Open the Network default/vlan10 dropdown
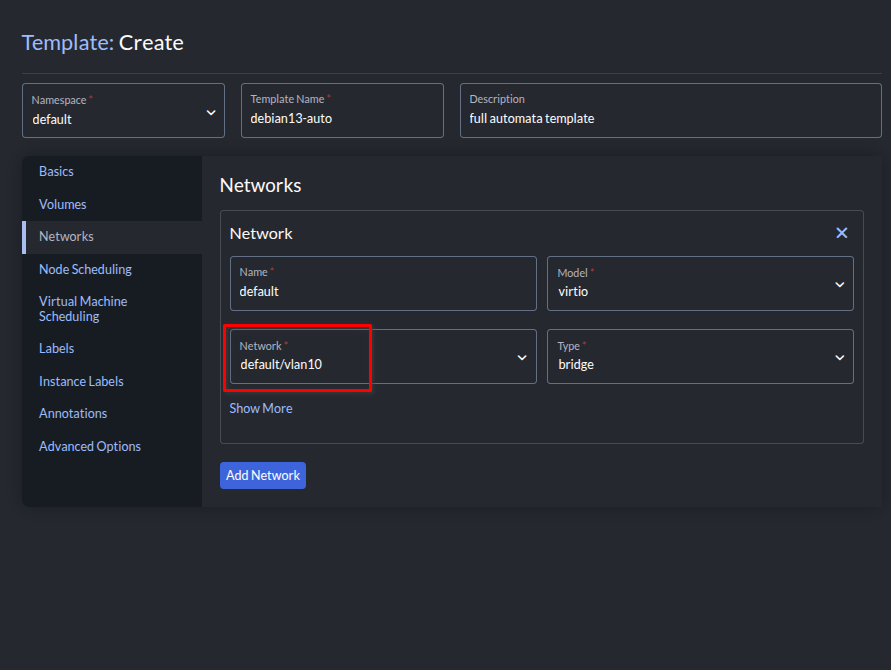The image size is (891, 670). click(x=382, y=357)
